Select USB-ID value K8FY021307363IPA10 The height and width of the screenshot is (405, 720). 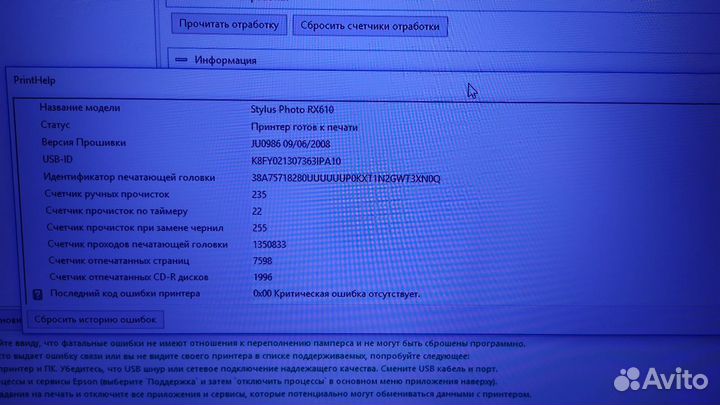coord(296,161)
